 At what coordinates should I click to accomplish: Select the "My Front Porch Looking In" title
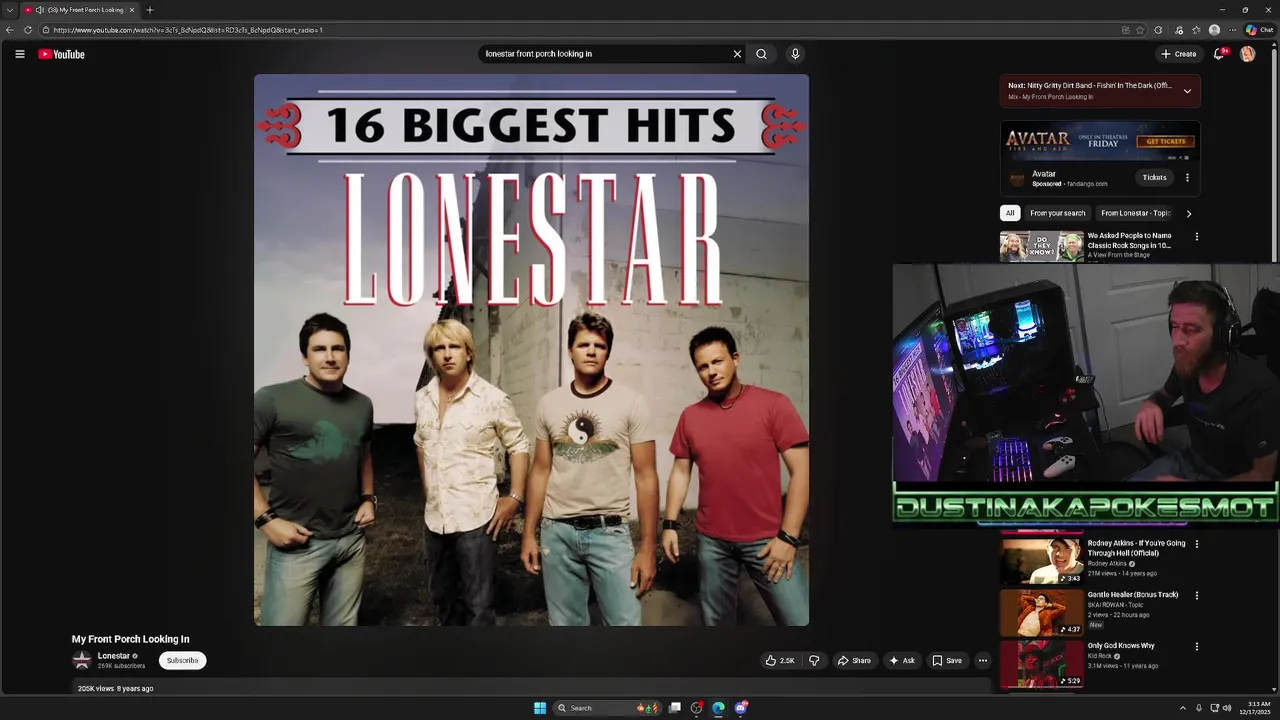click(130, 639)
